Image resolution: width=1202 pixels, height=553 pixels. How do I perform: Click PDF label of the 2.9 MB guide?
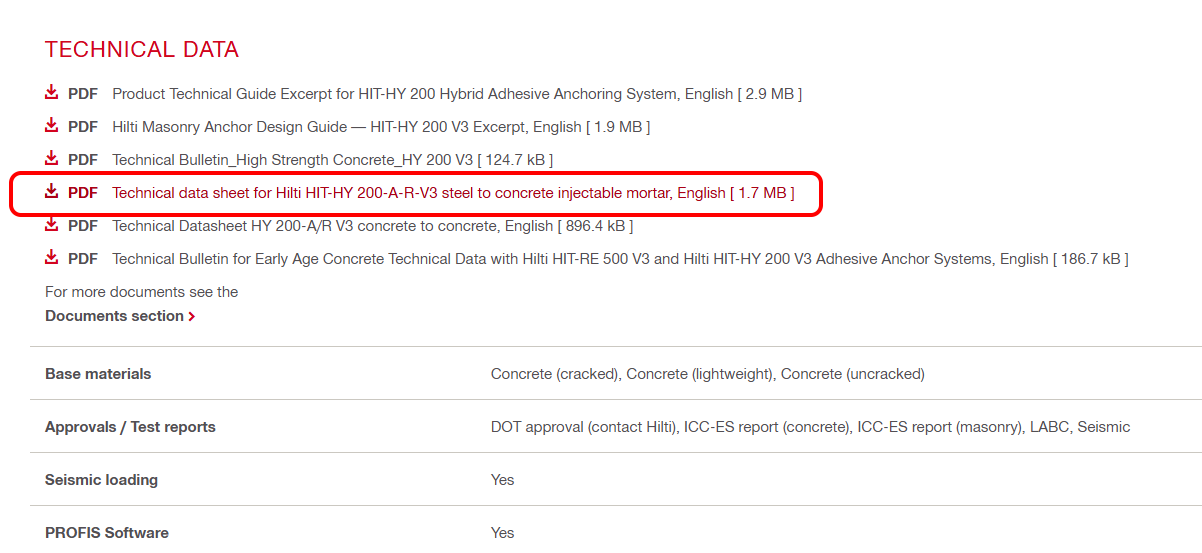tap(83, 94)
